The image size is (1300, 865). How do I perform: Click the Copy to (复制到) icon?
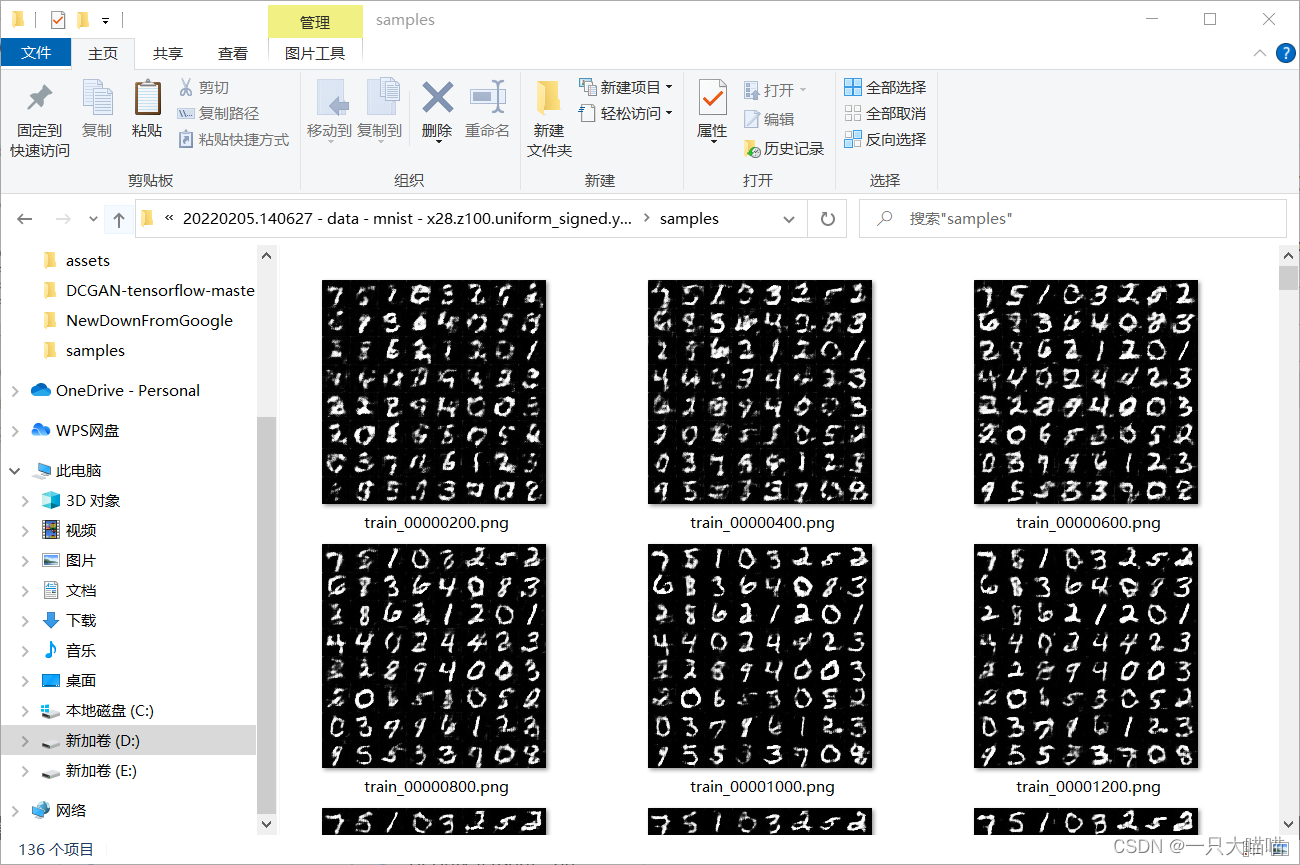pyautogui.click(x=381, y=99)
